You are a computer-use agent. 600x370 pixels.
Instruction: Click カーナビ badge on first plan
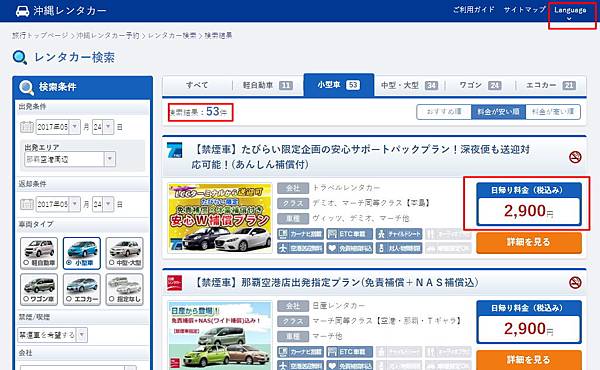pos(300,234)
